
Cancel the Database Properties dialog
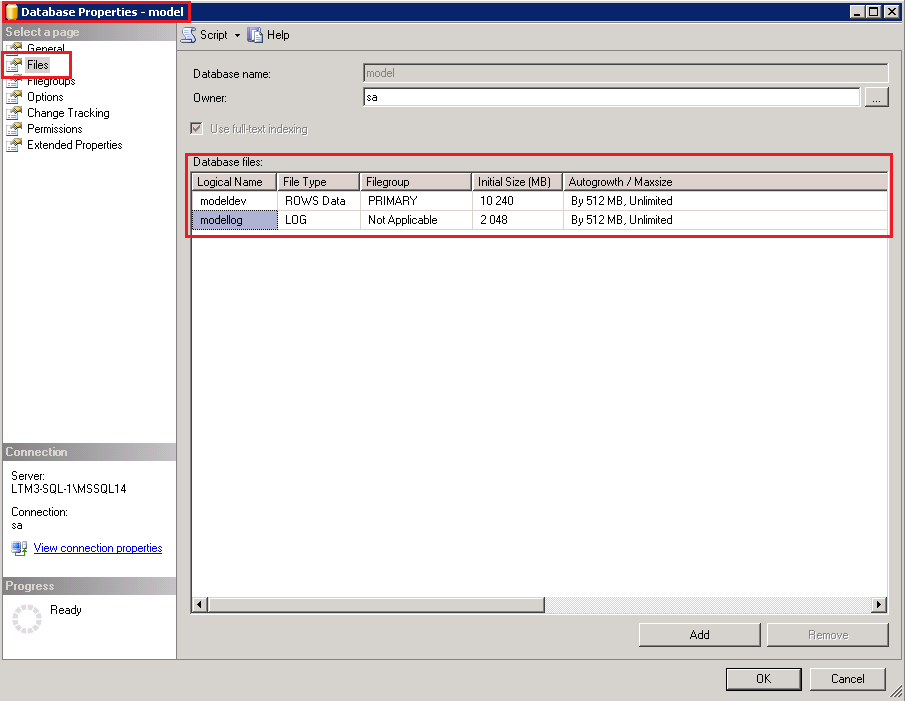[x=847, y=679]
